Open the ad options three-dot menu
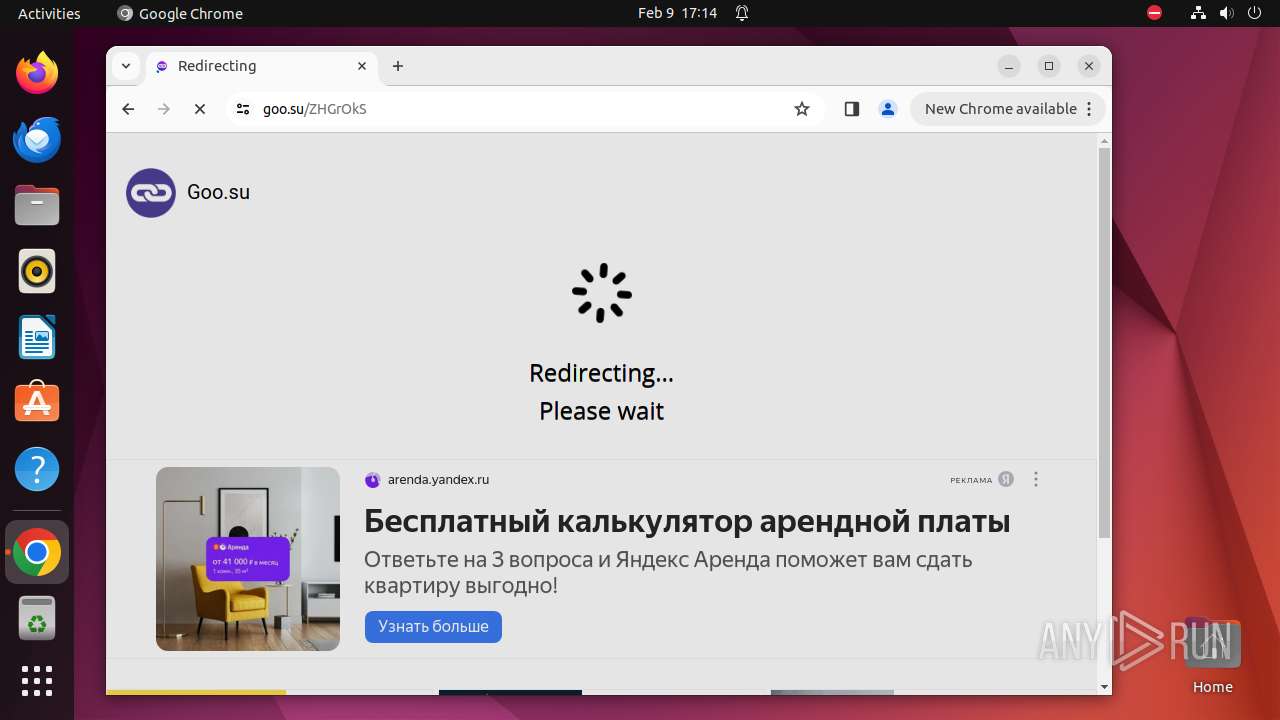The width and height of the screenshot is (1280, 720). pyautogui.click(x=1036, y=479)
